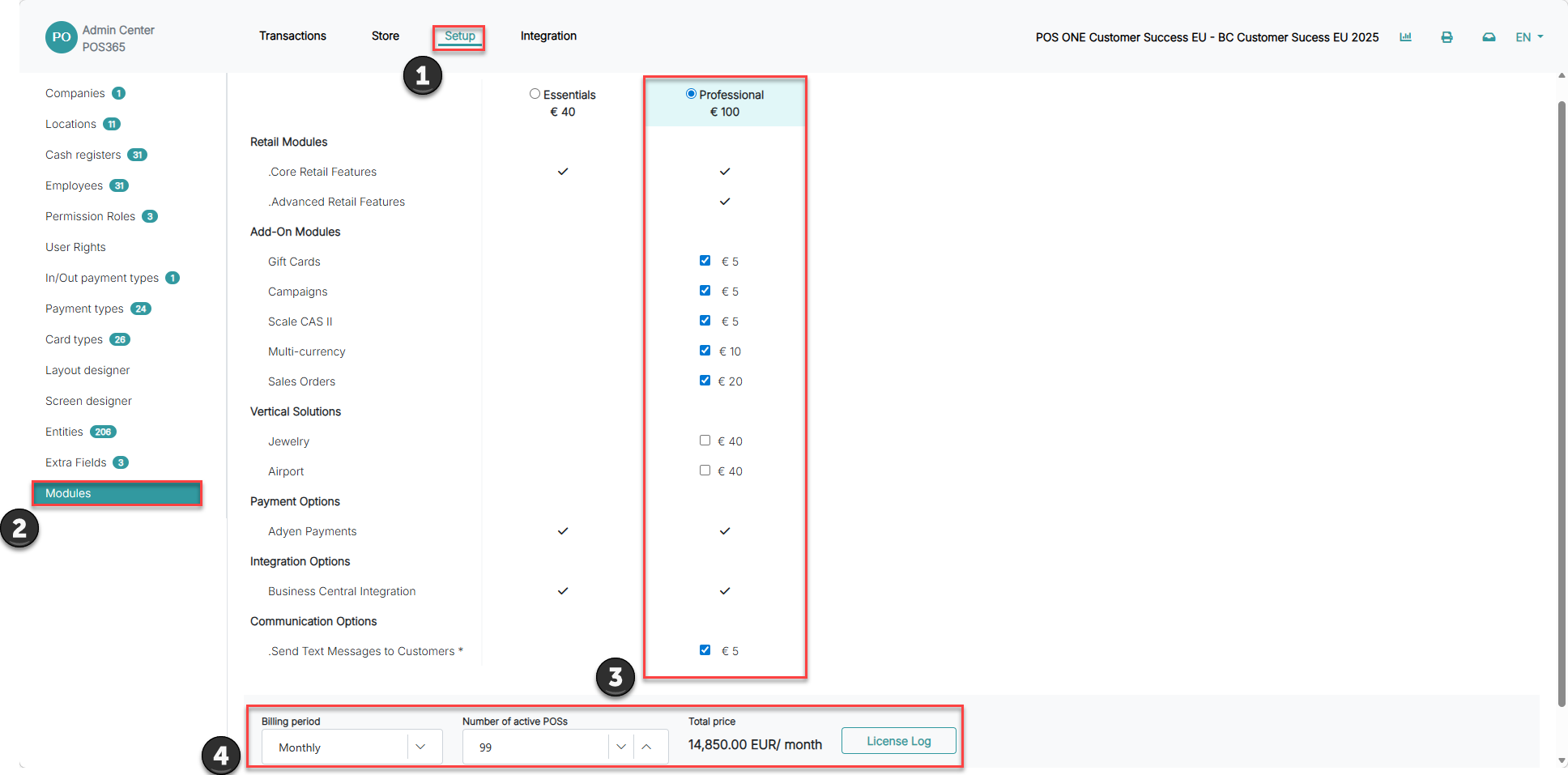Open the Store menu
Image resolution: width=1568 pixels, height=775 pixels.
tap(386, 36)
